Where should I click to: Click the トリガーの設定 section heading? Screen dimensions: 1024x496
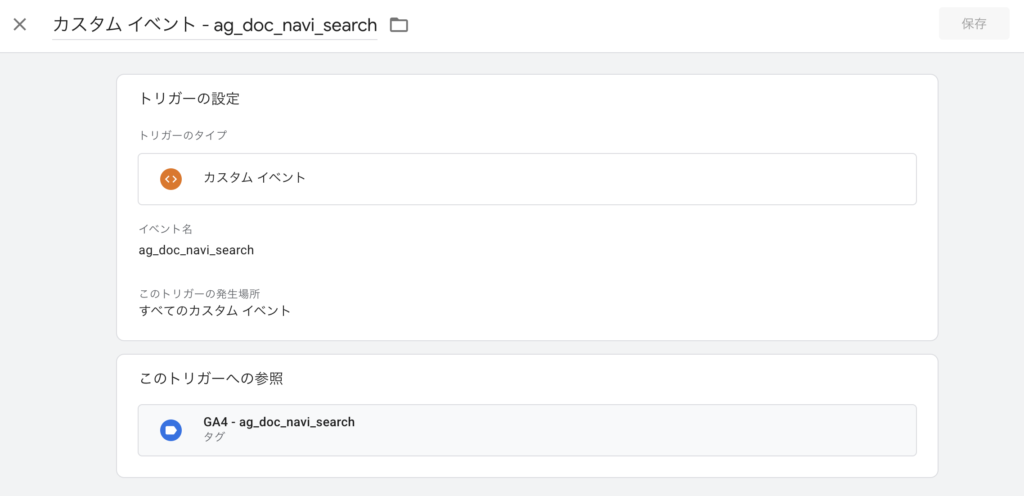(x=189, y=99)
